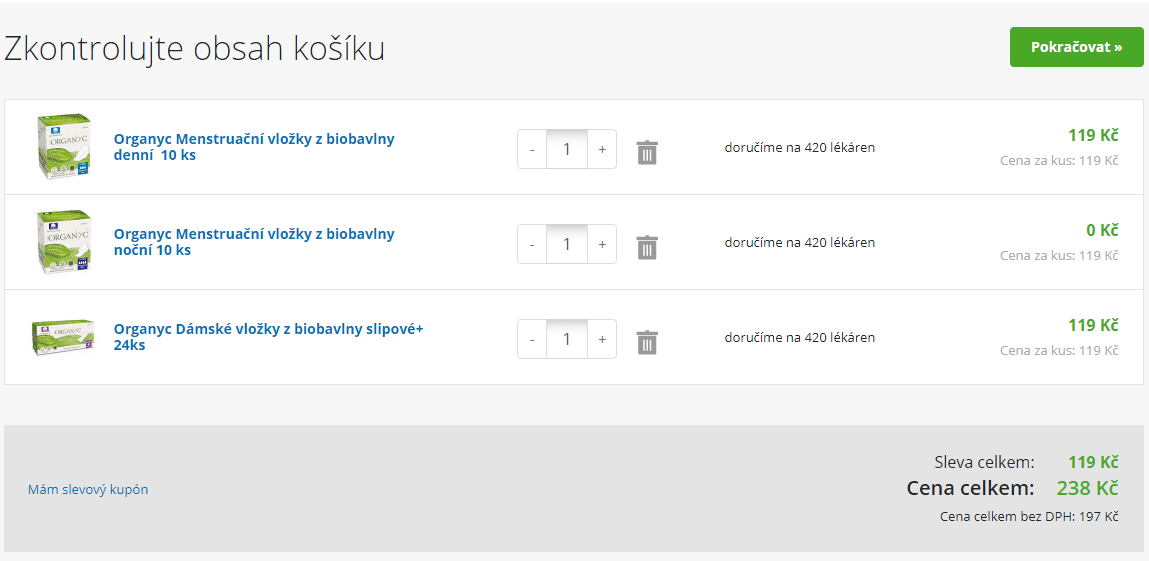
Task: Select quantity field for noční 10 ks
Action: (566, 245)
